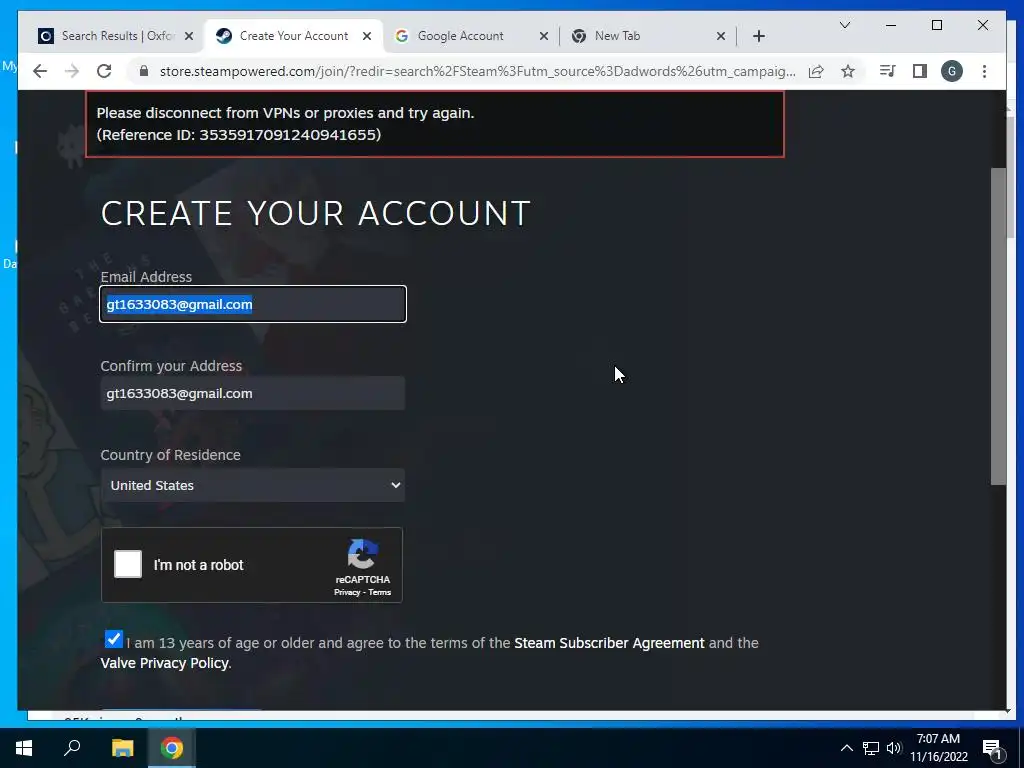This screenshot has width=1024, height=768.
Task: Open Steam Subscriber Agreement link
Action: (609, 643)
